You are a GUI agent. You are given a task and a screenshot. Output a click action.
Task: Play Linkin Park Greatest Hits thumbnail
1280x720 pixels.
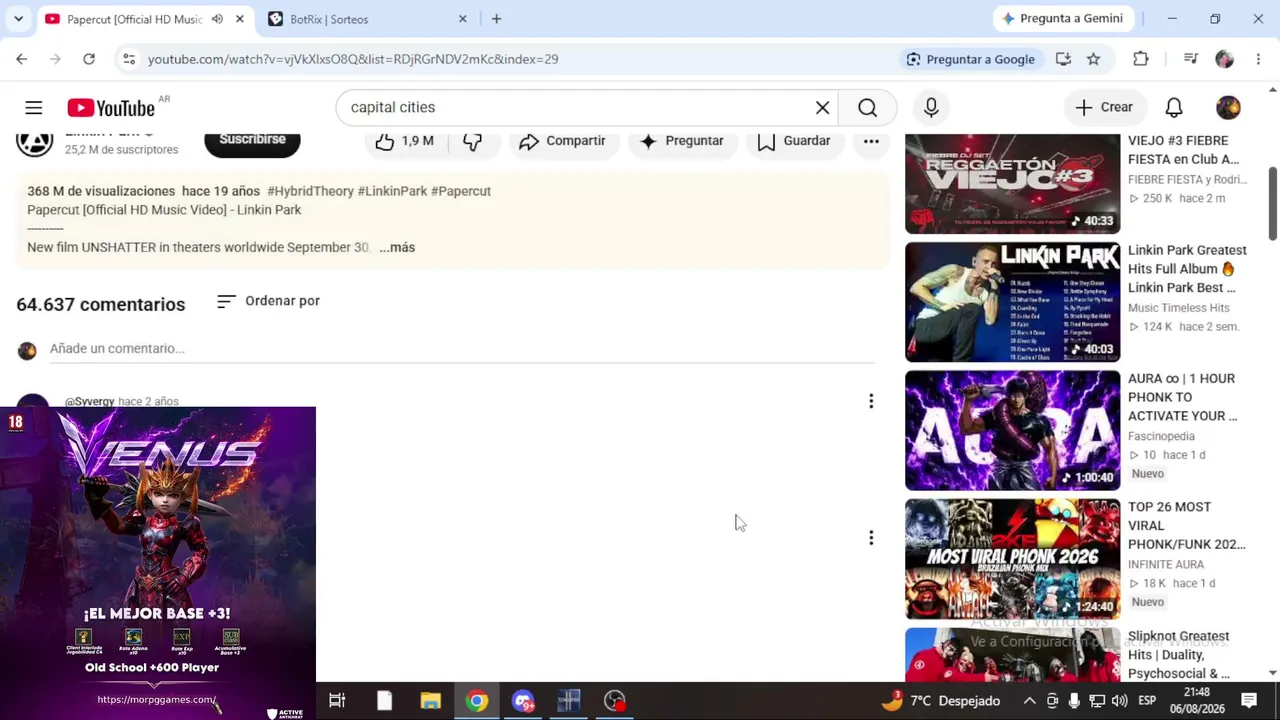click(1012, 302)
